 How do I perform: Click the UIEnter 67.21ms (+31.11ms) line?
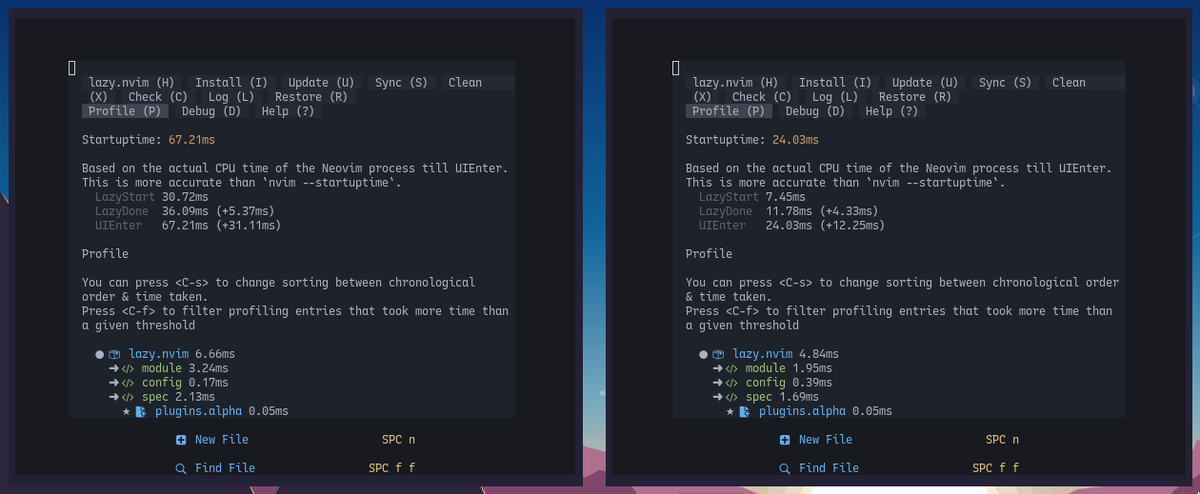click(188, 225)
